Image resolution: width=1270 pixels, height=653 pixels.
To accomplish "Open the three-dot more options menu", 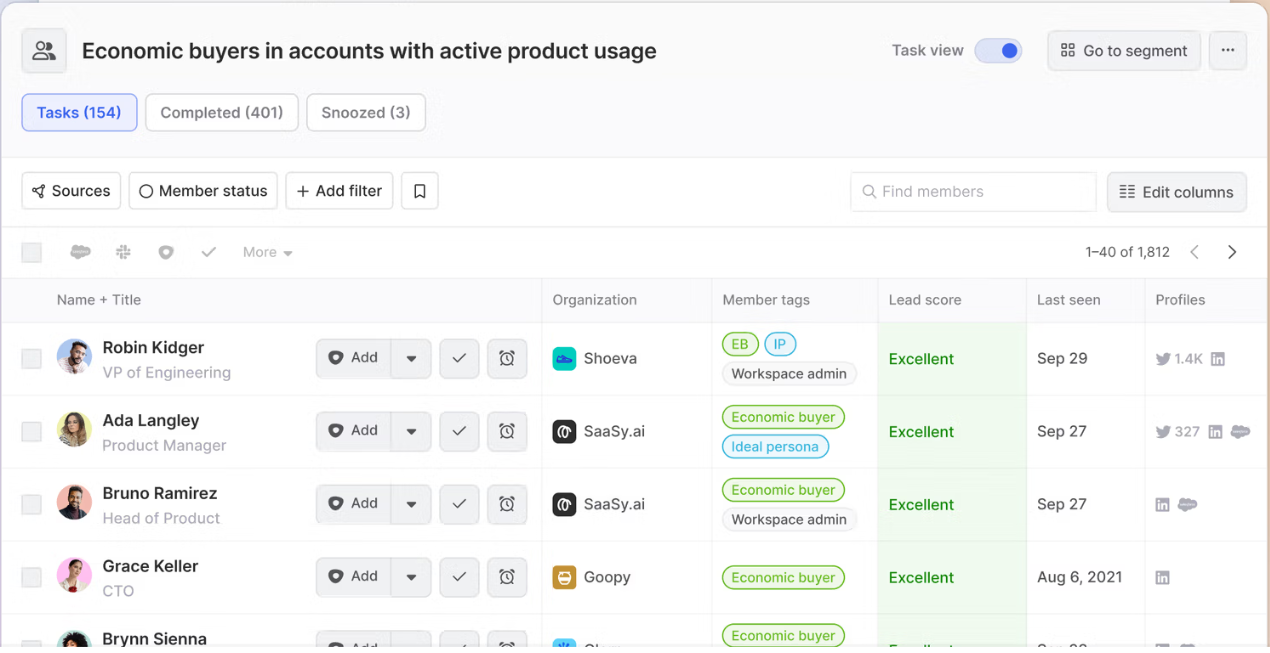I will 1228,50.
